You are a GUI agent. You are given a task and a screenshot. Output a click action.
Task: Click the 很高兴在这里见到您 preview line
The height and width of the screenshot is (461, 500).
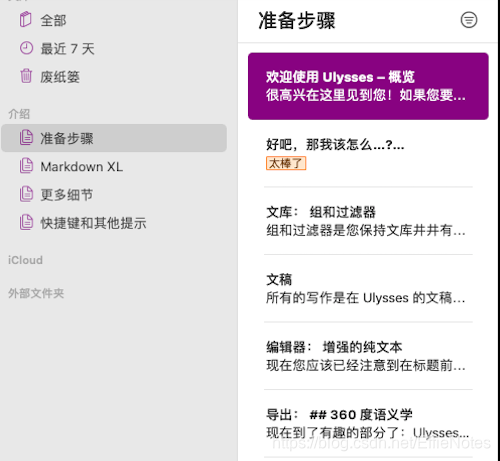pyautogui.click(x=366, y=95)
